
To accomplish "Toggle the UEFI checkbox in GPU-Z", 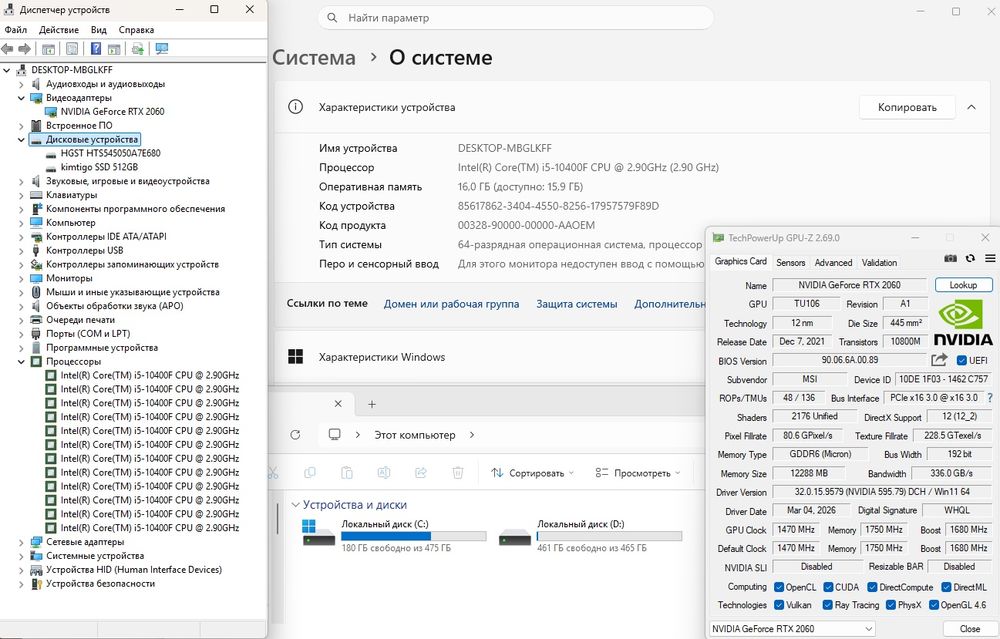I will [x=962, y=360].
